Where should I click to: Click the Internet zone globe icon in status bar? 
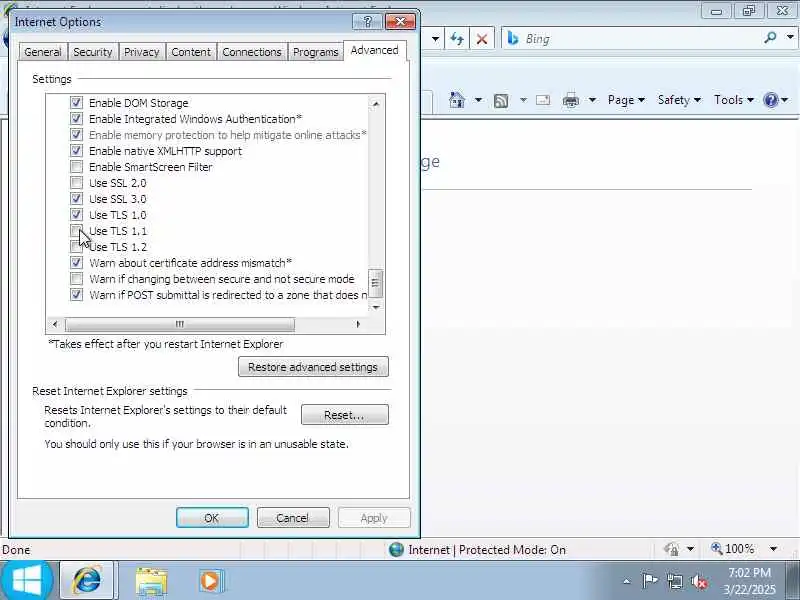396,549
